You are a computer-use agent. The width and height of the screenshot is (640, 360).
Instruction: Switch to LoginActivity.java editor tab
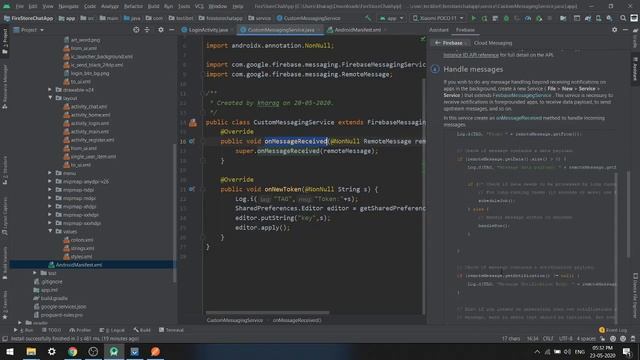point(208,30)
